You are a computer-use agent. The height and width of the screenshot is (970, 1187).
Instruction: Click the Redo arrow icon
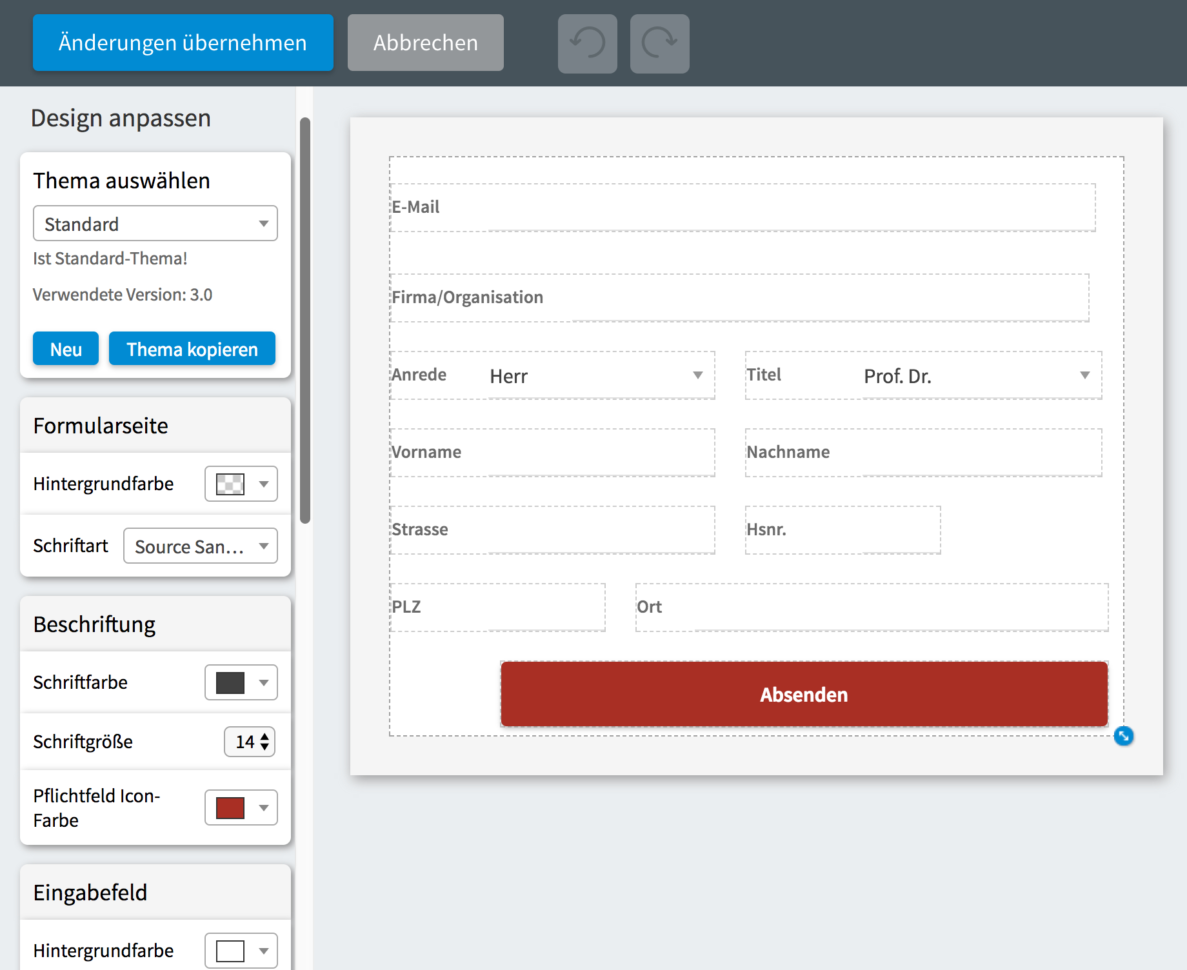(659, 43)
